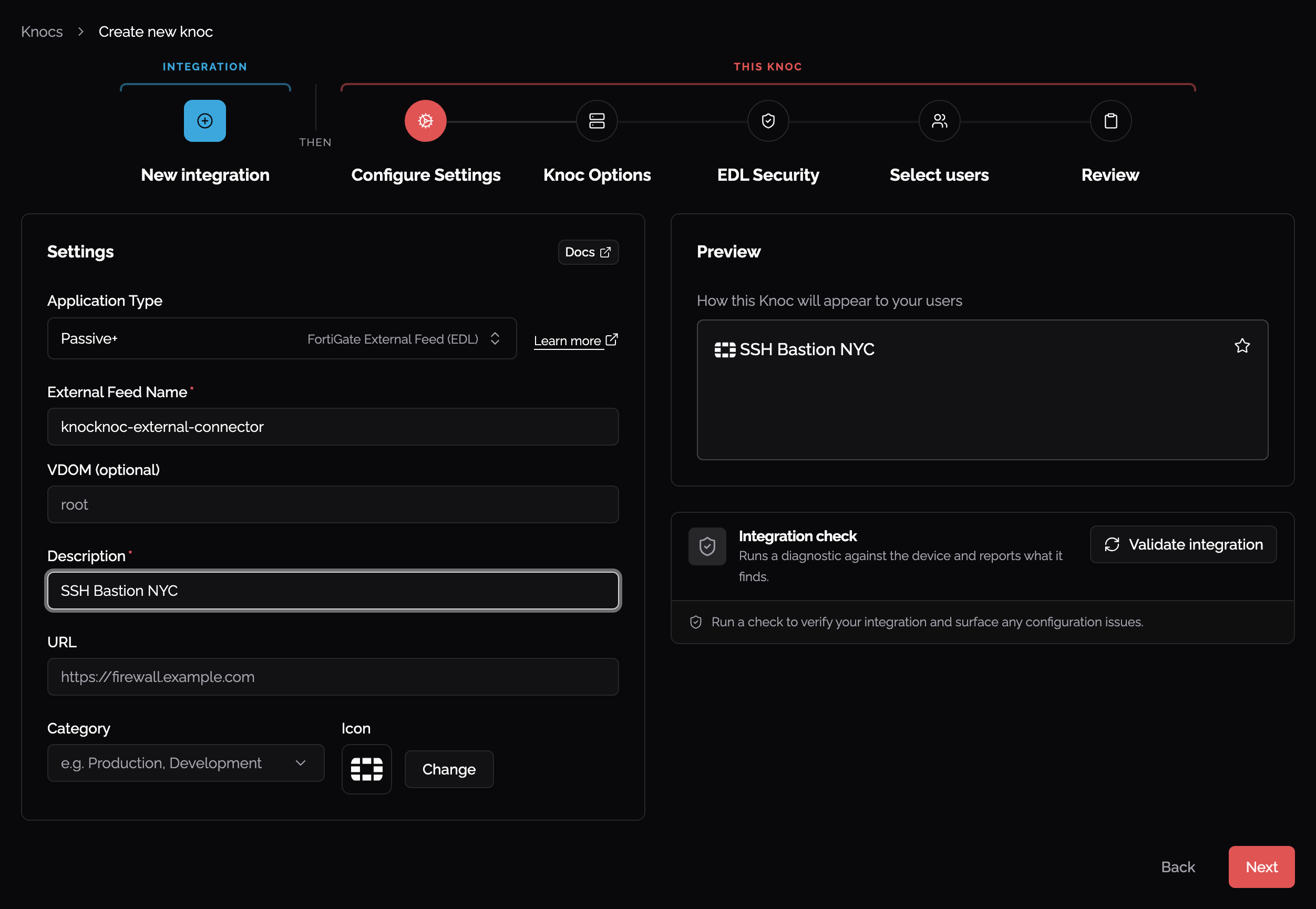
Task: Change the knoc icon
Action: (449, 769)
